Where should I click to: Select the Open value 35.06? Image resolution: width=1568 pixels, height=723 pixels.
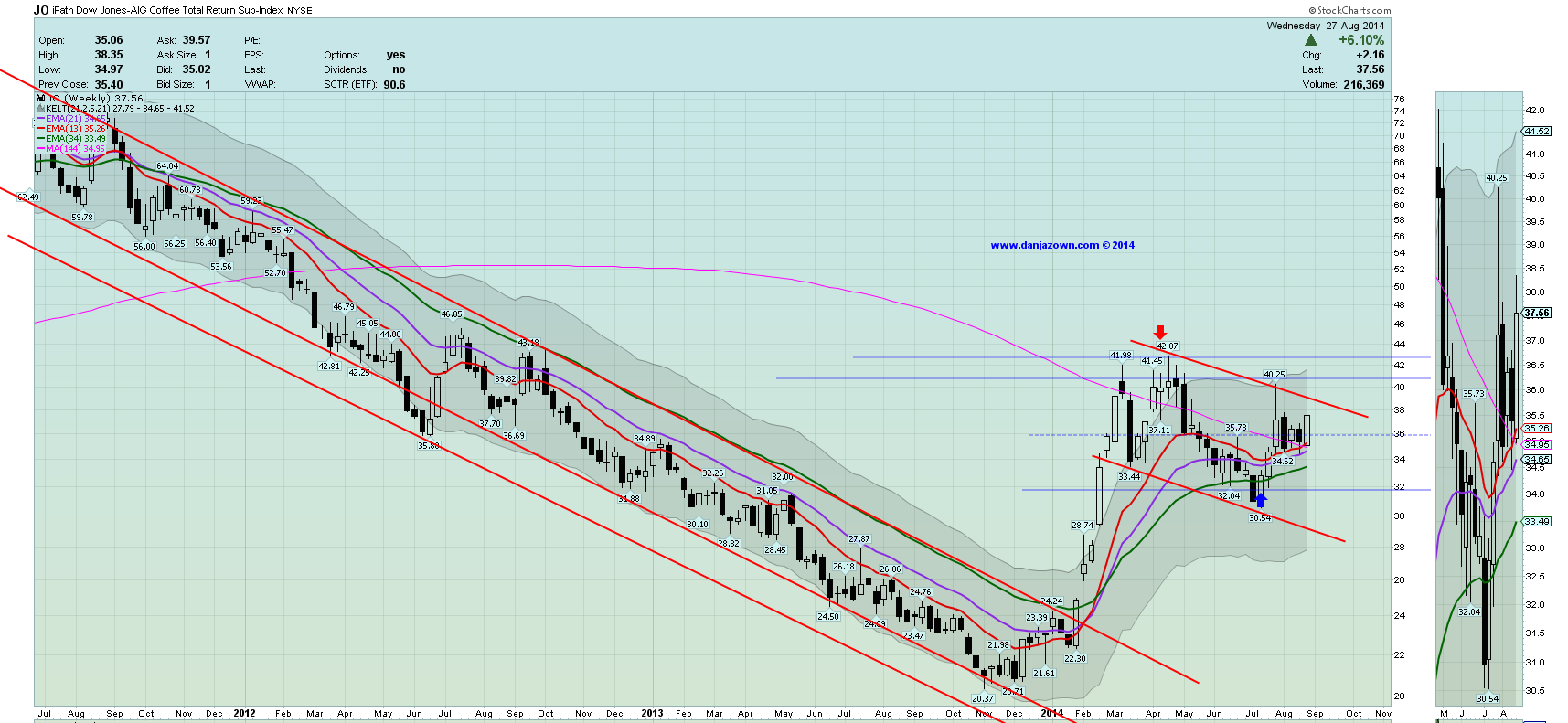click(x=109, y=40)
